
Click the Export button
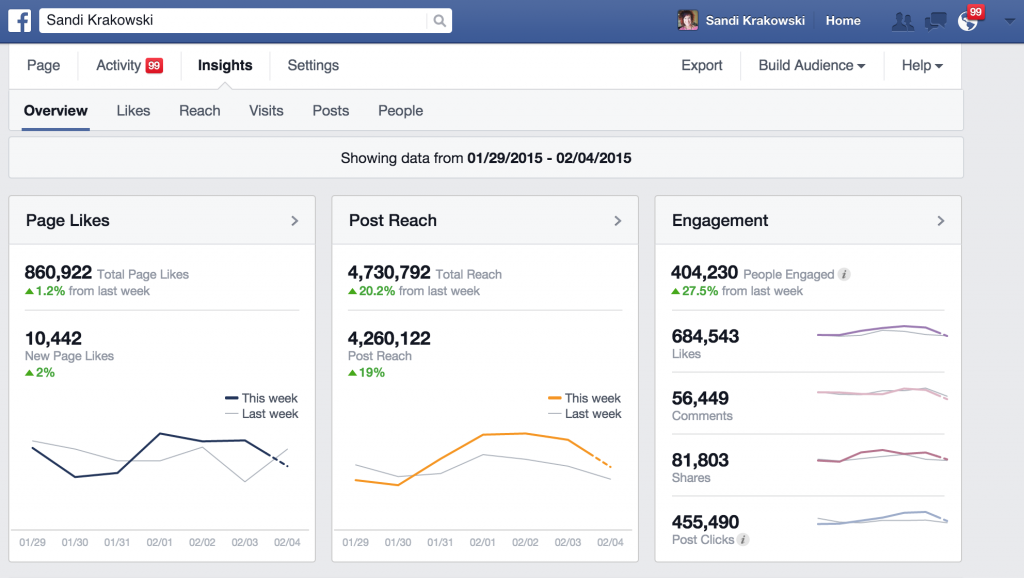[x=701, y=66]
